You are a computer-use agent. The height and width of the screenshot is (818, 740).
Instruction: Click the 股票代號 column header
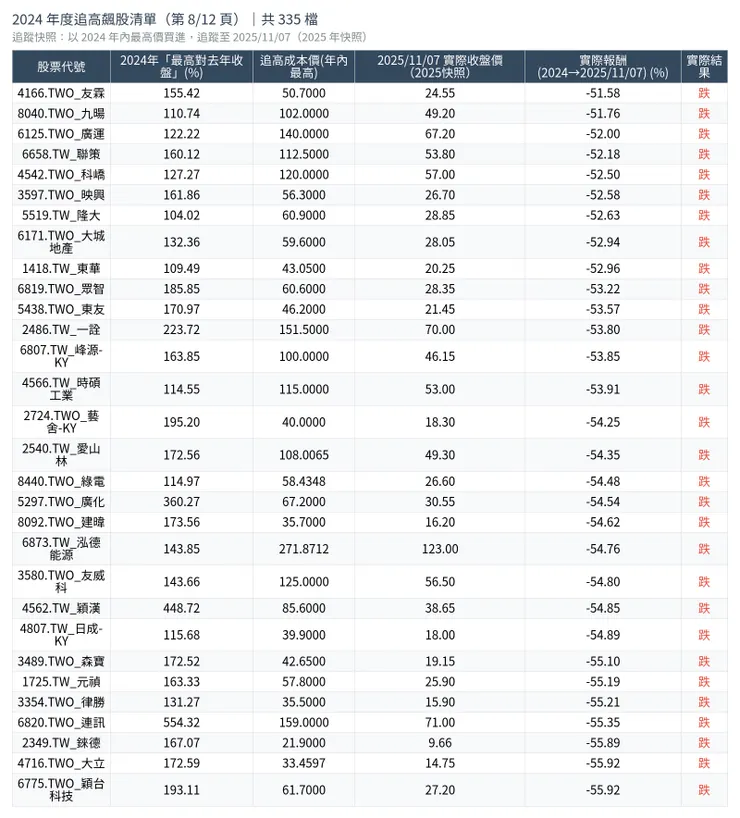61,66
